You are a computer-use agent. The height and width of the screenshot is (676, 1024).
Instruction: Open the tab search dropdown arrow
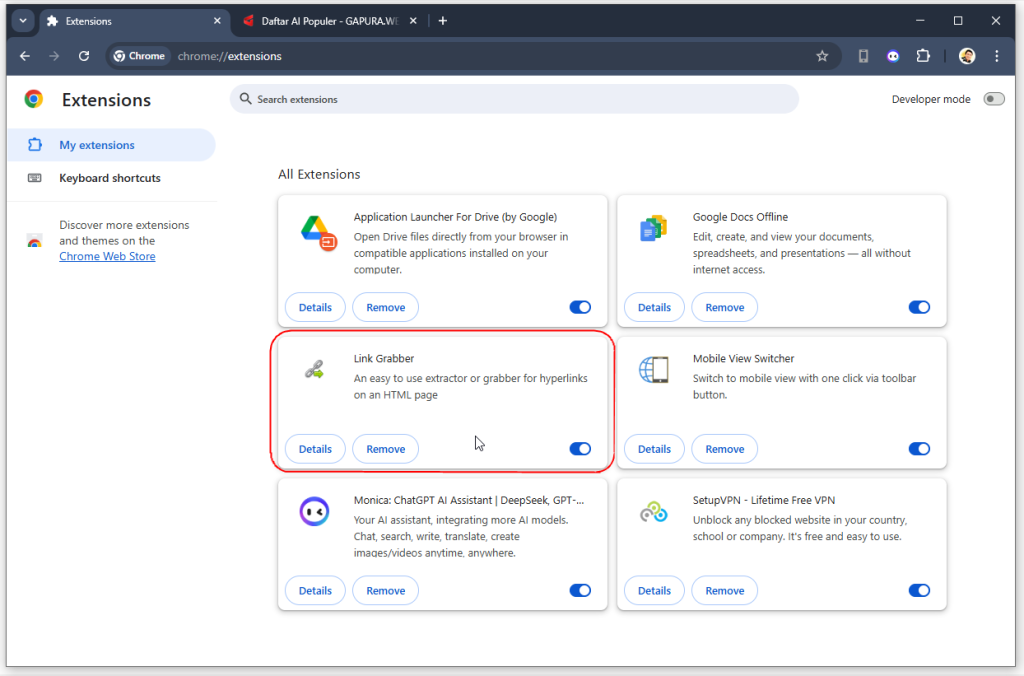pyautogui.click(x=23, y=21)
